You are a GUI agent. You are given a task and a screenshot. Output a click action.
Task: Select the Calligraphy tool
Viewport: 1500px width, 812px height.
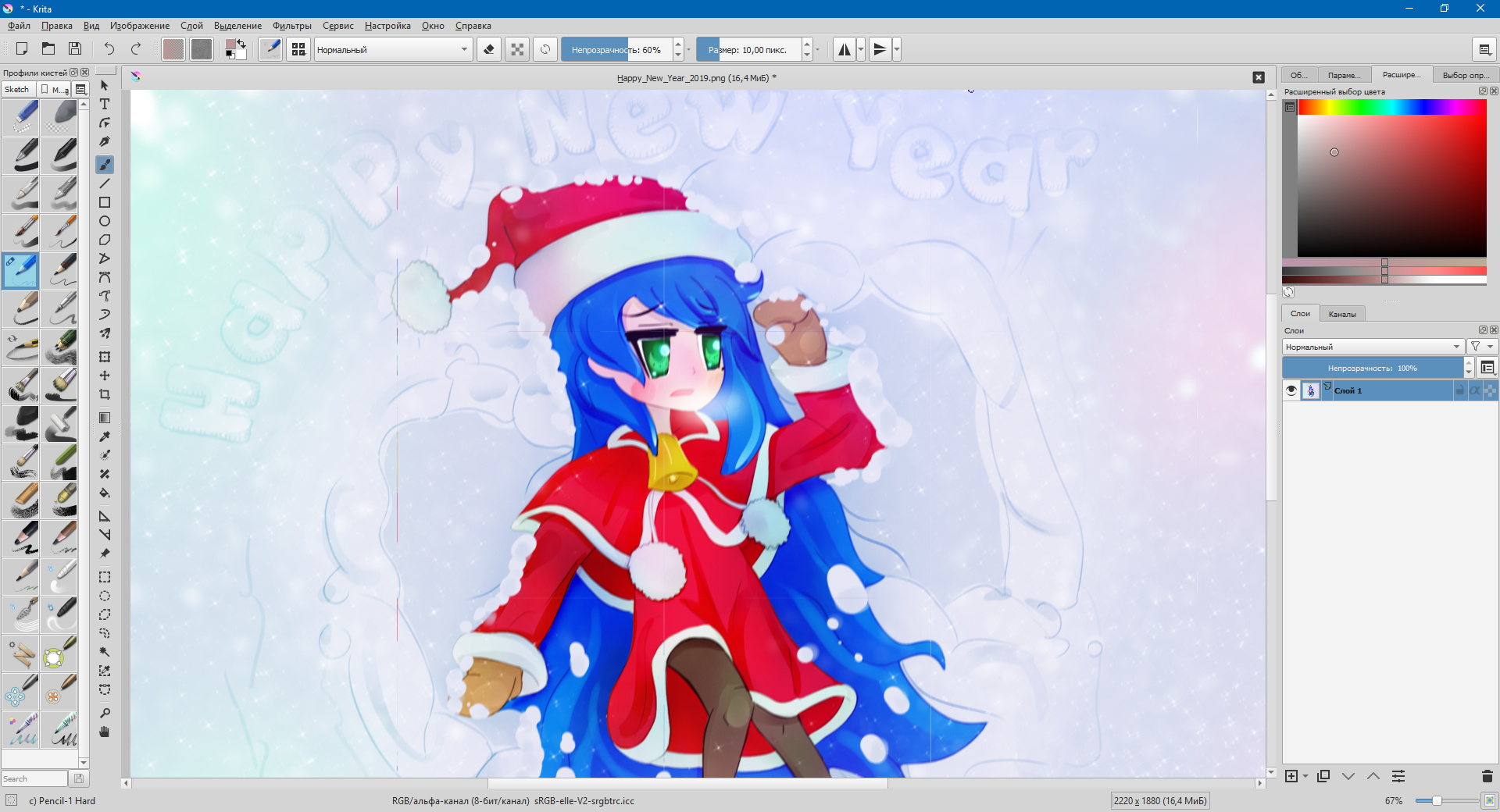[105, 142]
